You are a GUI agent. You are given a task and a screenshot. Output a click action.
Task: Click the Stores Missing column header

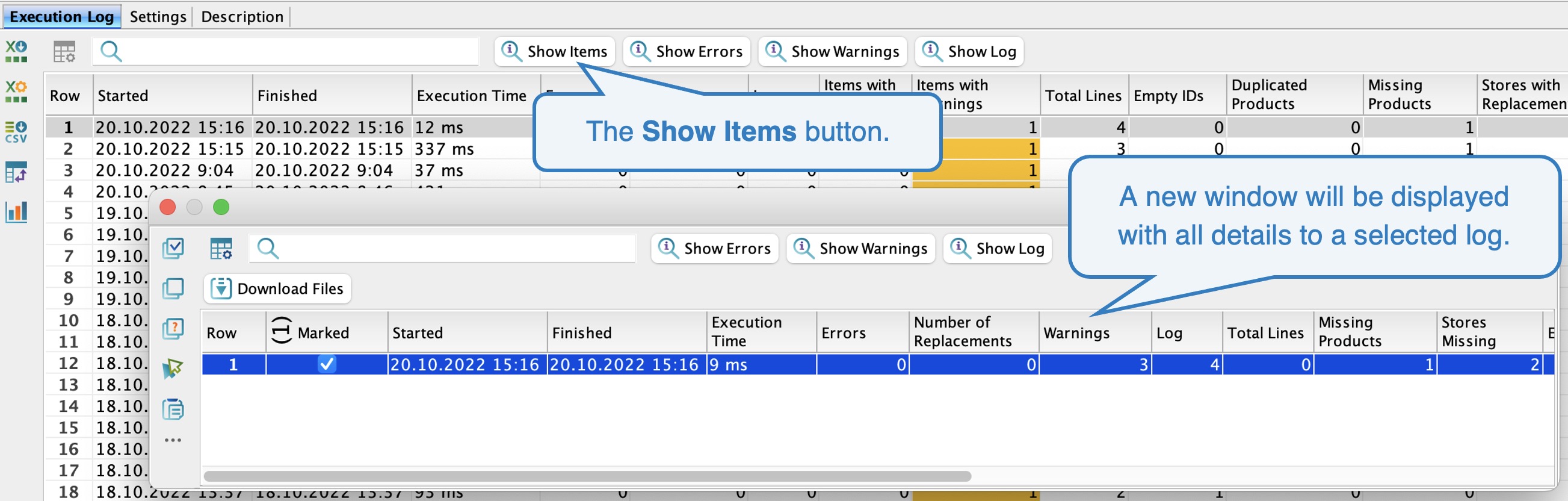click(1490, 332)
